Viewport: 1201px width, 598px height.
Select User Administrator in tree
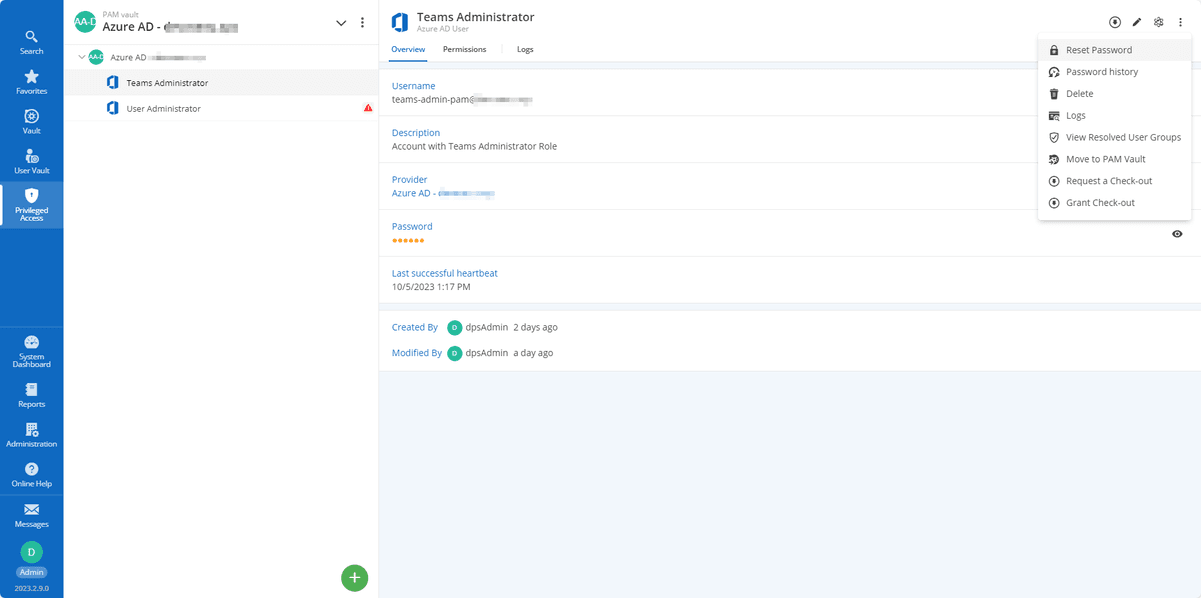click(x=163, y=108)
